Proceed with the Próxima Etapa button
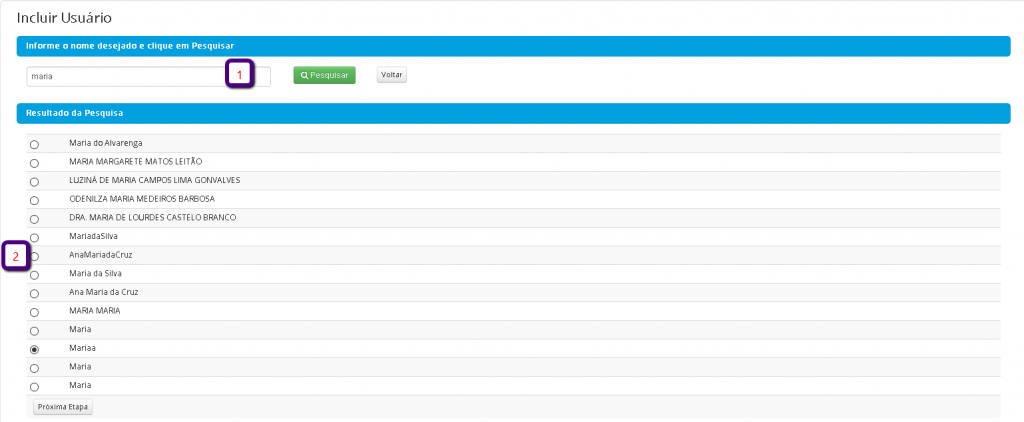The height and width of the screenshot is (422, 1024). point(62,407)
